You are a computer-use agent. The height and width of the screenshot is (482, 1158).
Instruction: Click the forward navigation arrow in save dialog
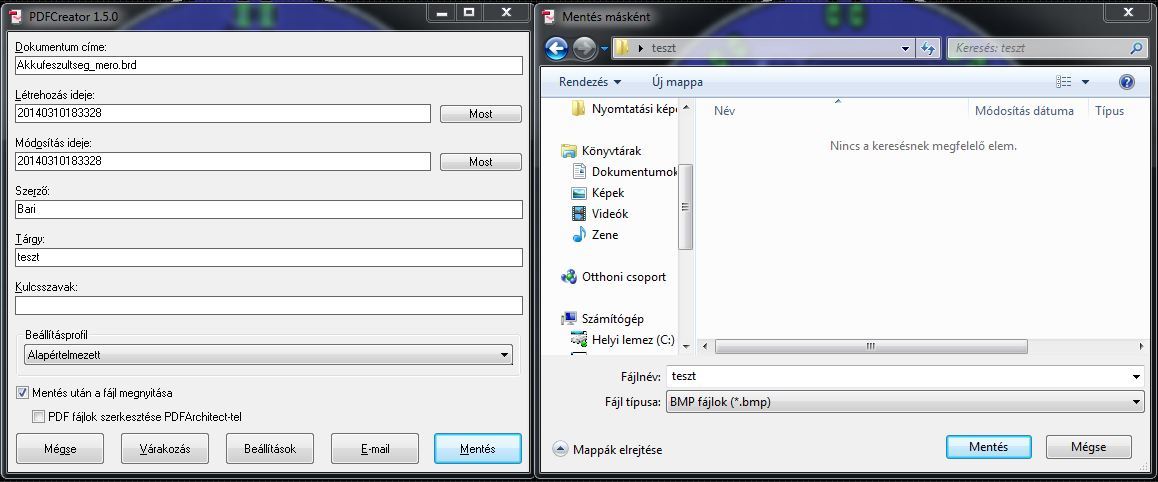click(584, 49)
